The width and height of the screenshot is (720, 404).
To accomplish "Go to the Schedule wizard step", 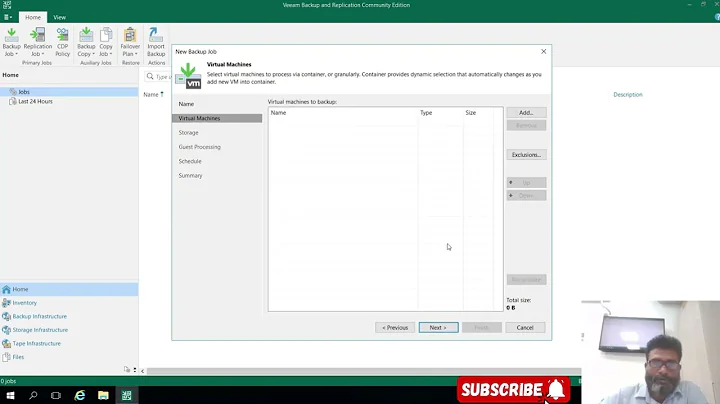I will [190, 161].
